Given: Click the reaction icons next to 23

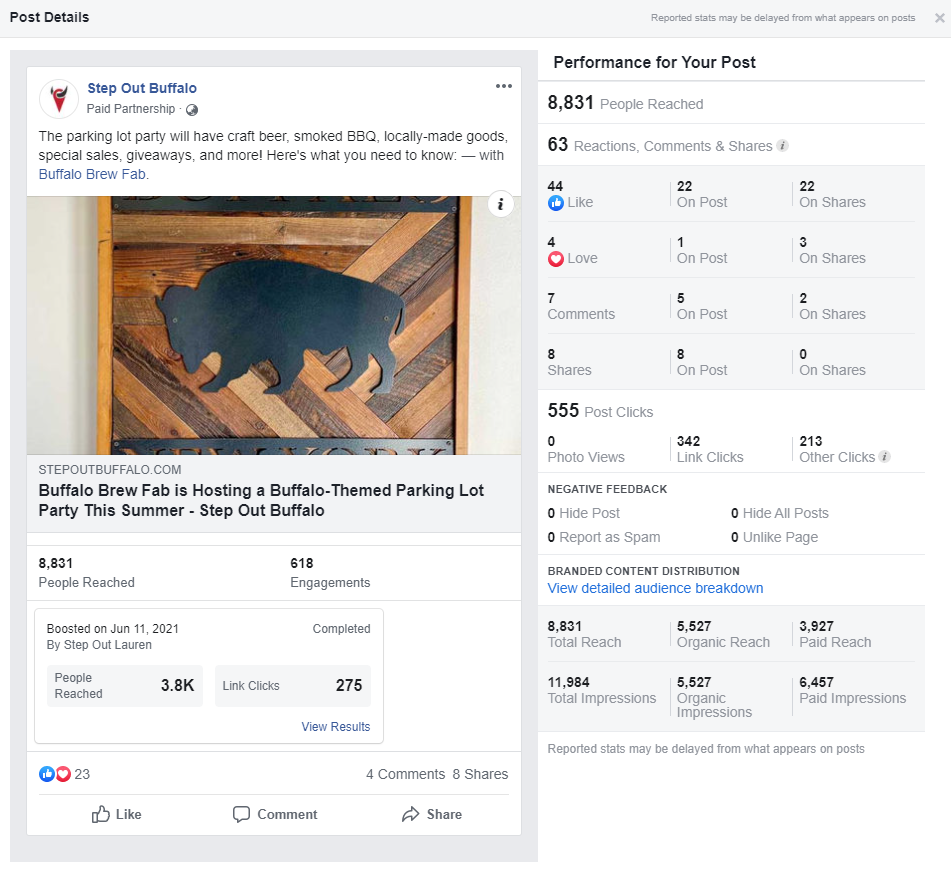Looking at the screenshot, I should (55, 774).
